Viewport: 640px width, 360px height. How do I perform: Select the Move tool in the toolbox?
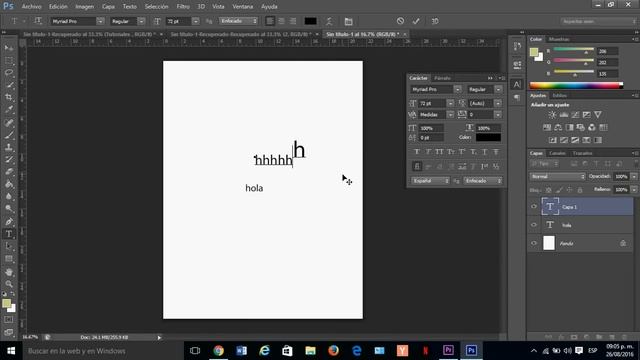(x=9, y=48)
